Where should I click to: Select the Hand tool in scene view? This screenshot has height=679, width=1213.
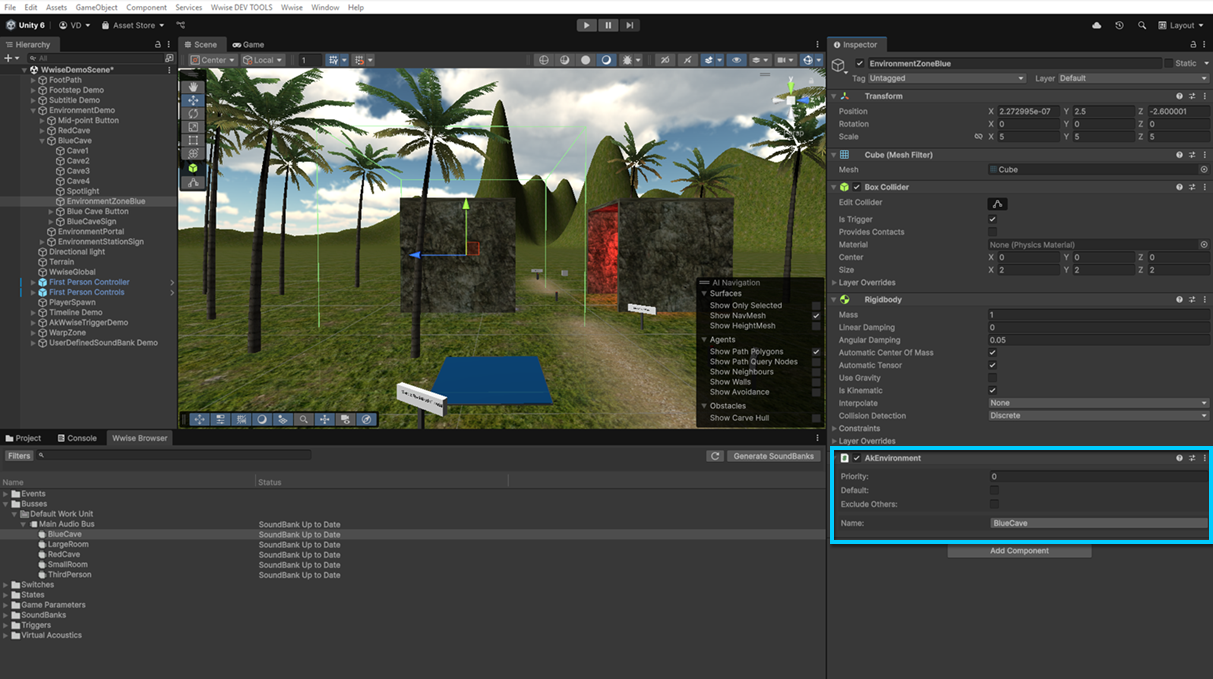(x=193, y=87)
